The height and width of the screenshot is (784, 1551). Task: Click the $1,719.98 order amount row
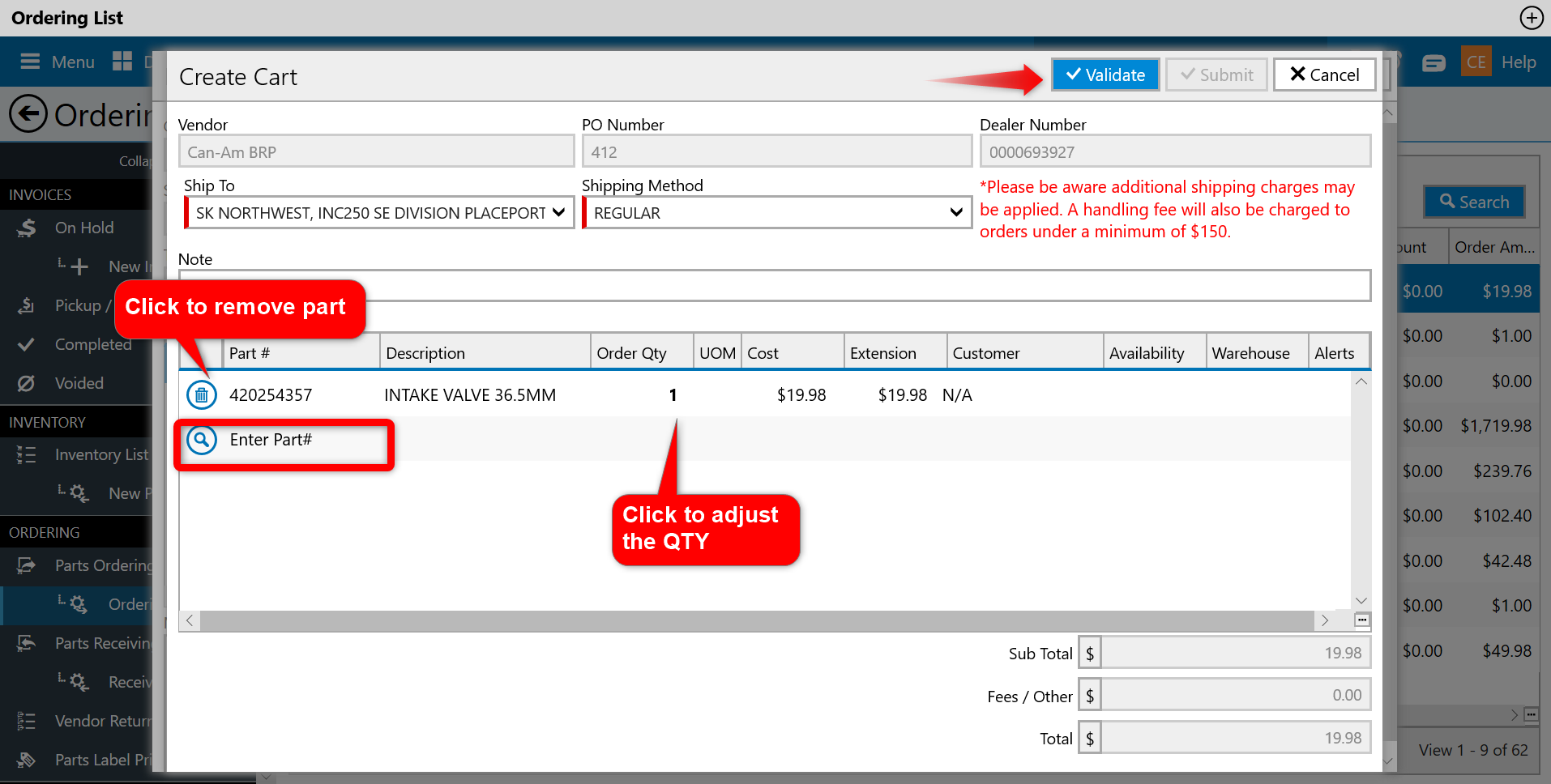1496,425
